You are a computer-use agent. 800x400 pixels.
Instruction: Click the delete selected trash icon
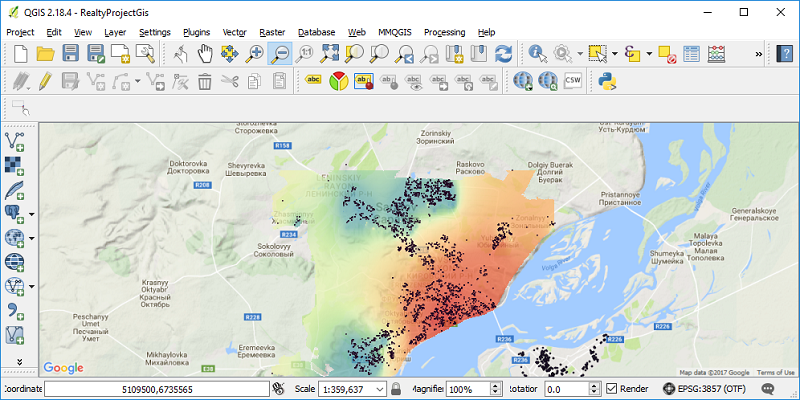coord(205,81)
